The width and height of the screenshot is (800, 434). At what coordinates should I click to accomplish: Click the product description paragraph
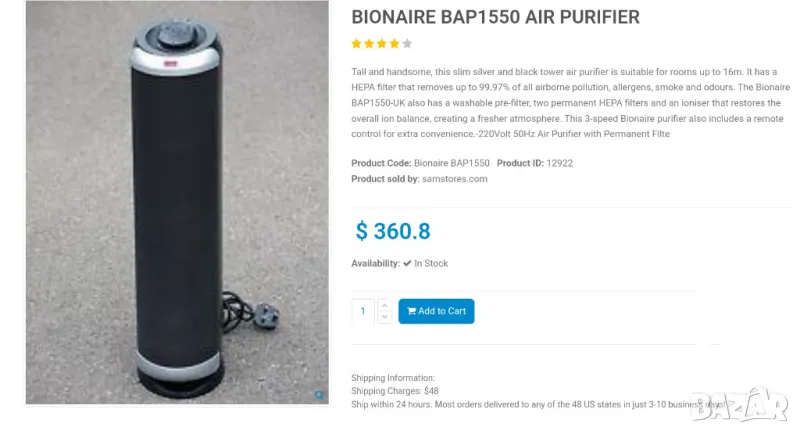[570, 103]
